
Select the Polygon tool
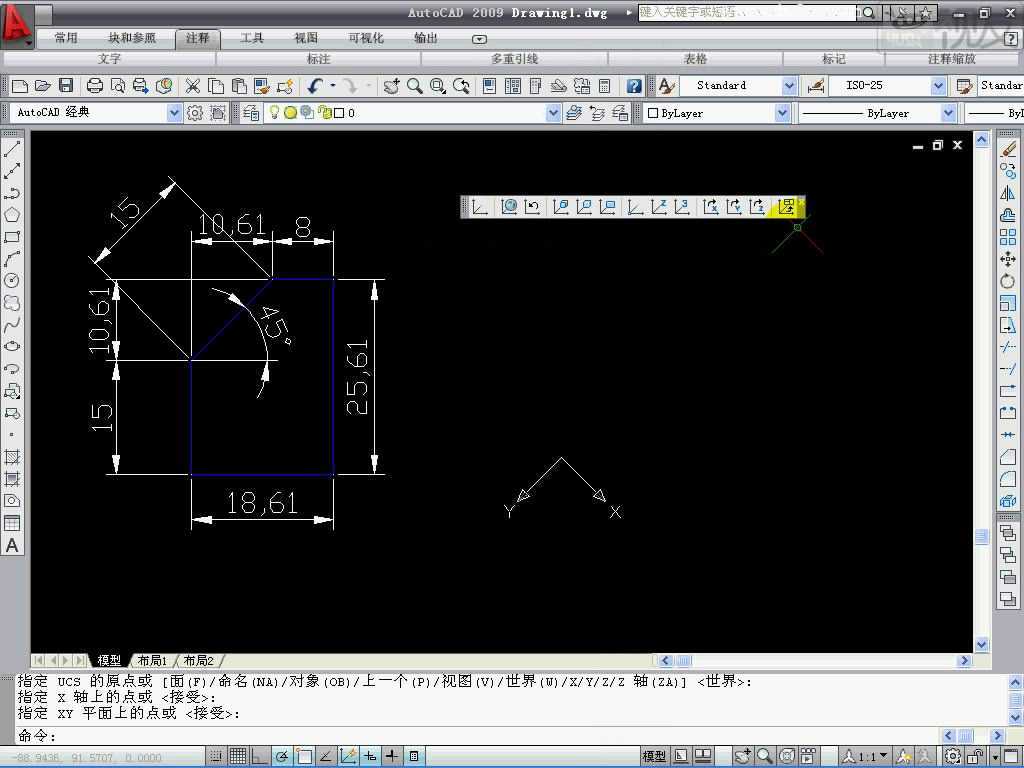pos(12,215)
